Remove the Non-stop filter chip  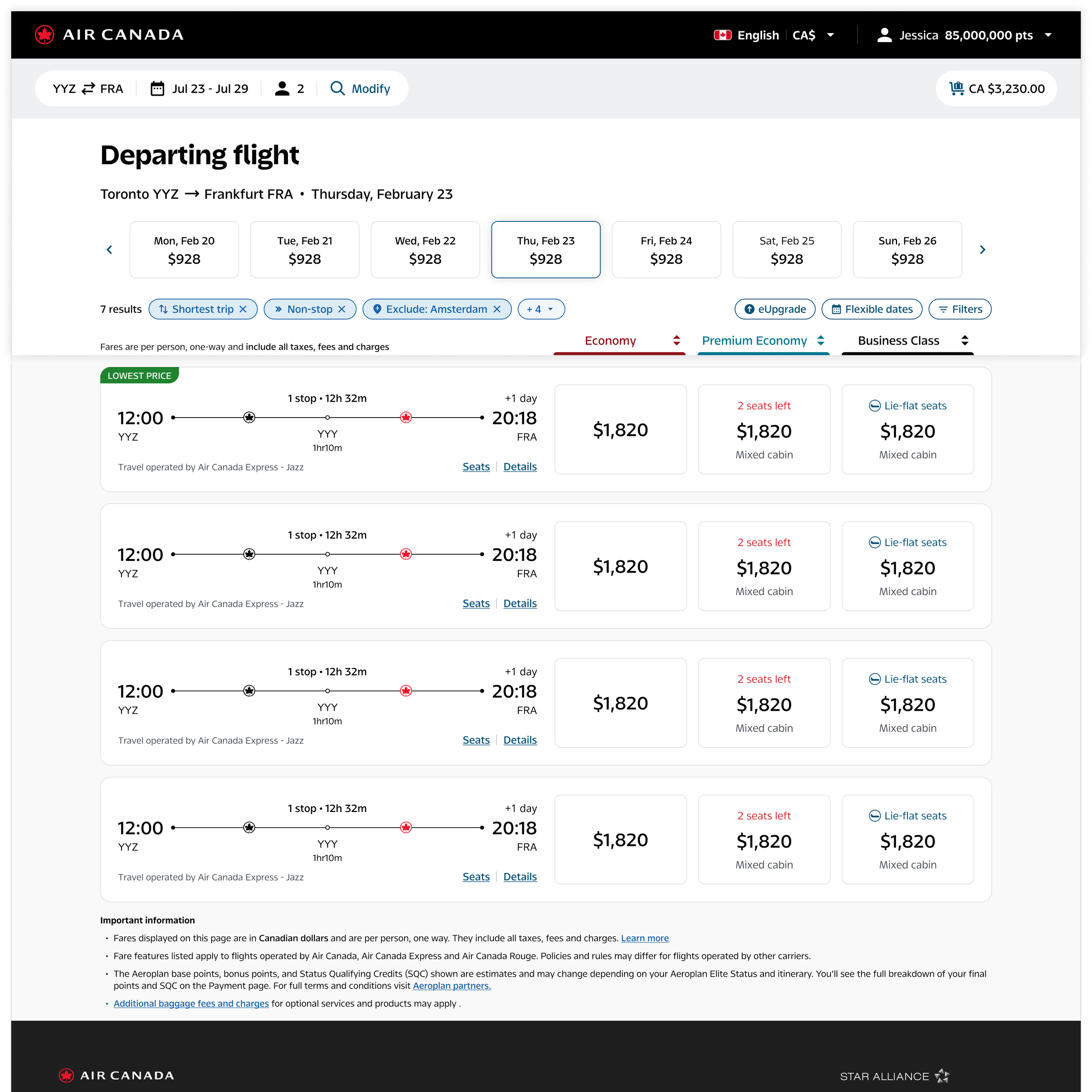click(x=342, y=309)
